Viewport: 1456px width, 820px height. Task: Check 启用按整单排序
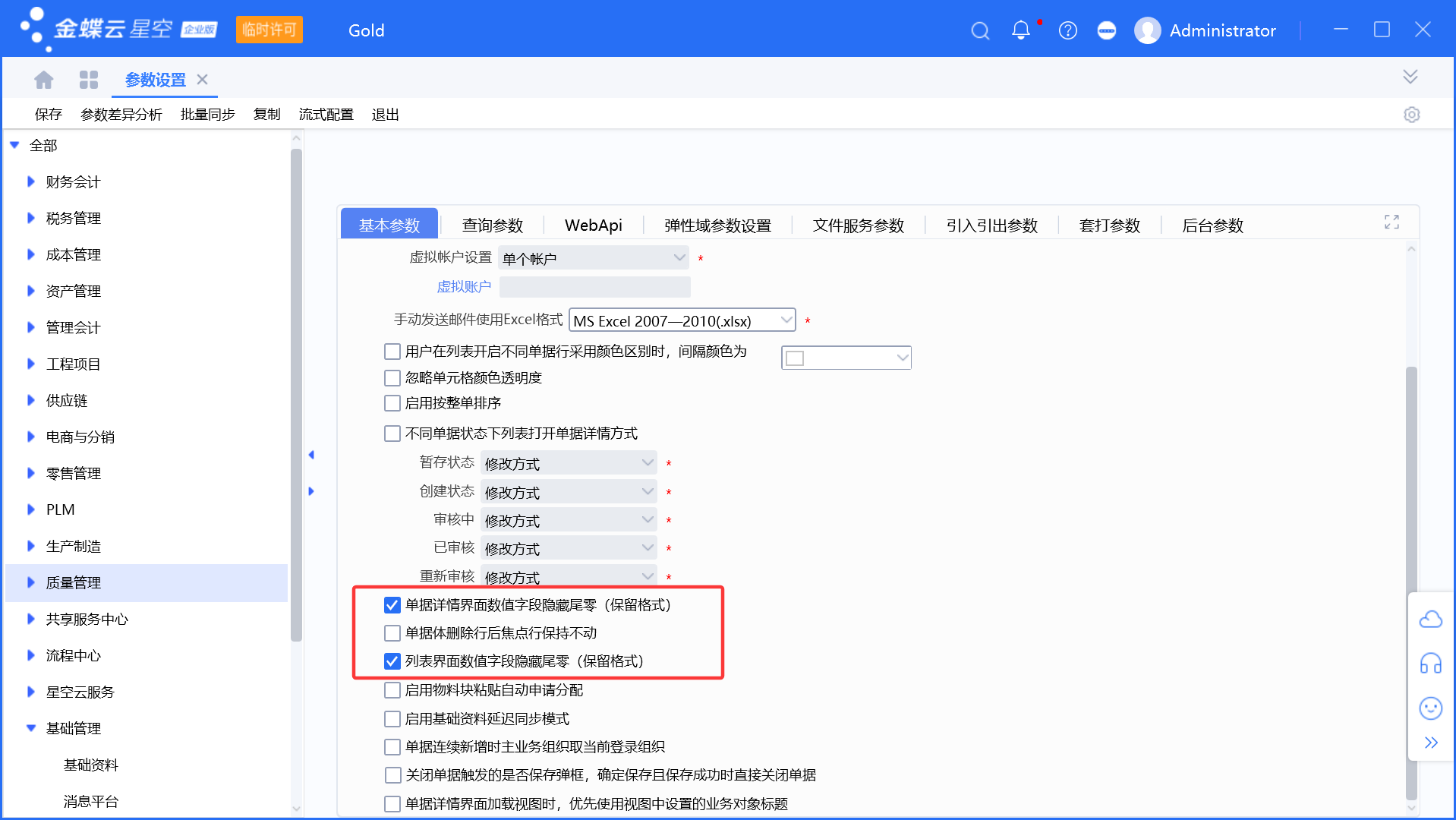(x=392, y=402)
